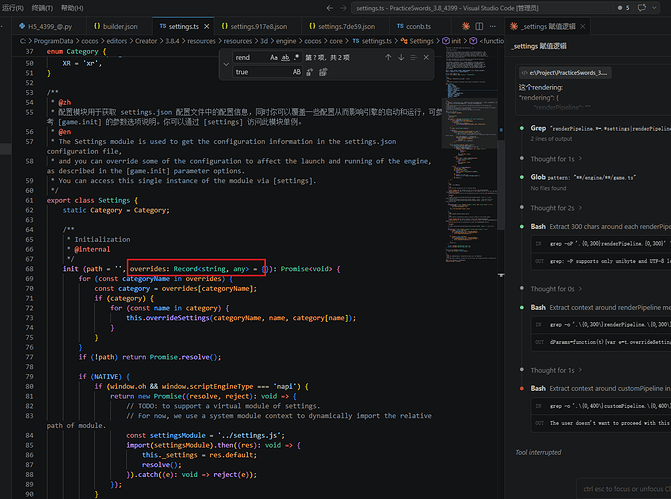Image resolution: width=671 pixels, height=499 pixels.
Task: Open the chat icon in the title bar
Action: (x=641, y=8)
